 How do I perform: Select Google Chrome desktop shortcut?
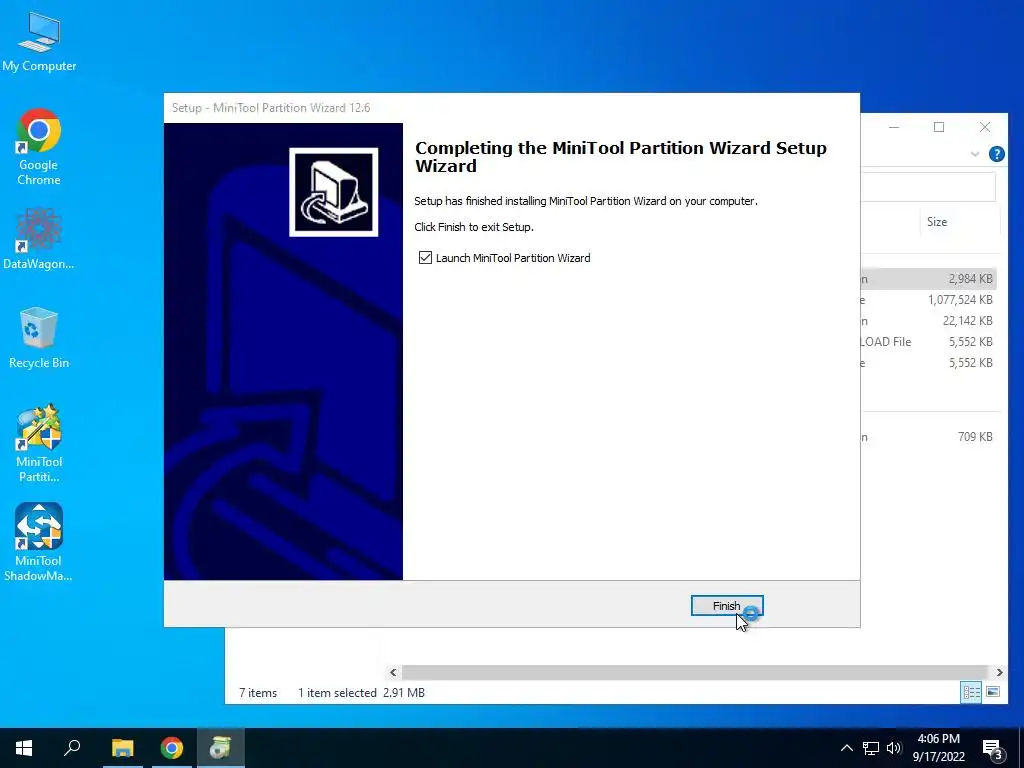pos(39,147)
